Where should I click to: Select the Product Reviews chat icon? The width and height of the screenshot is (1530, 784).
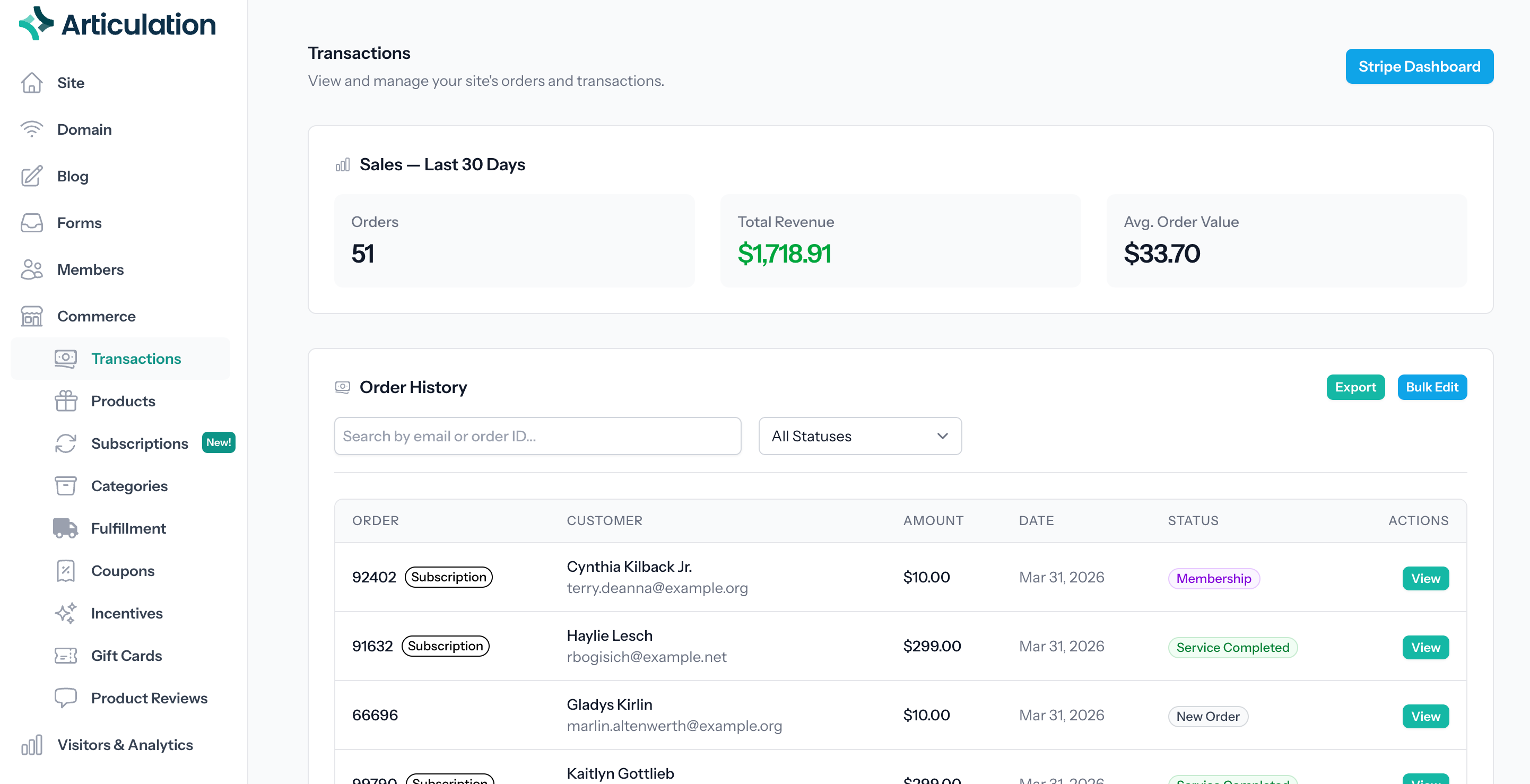click(x=65, y=698)
